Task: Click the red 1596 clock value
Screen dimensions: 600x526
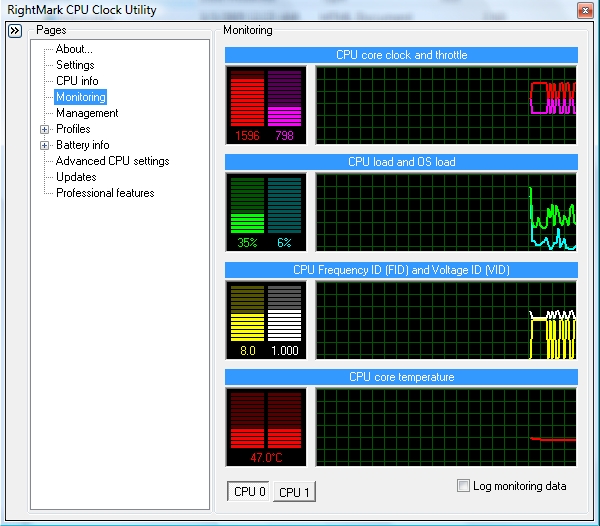Action: 247,135
